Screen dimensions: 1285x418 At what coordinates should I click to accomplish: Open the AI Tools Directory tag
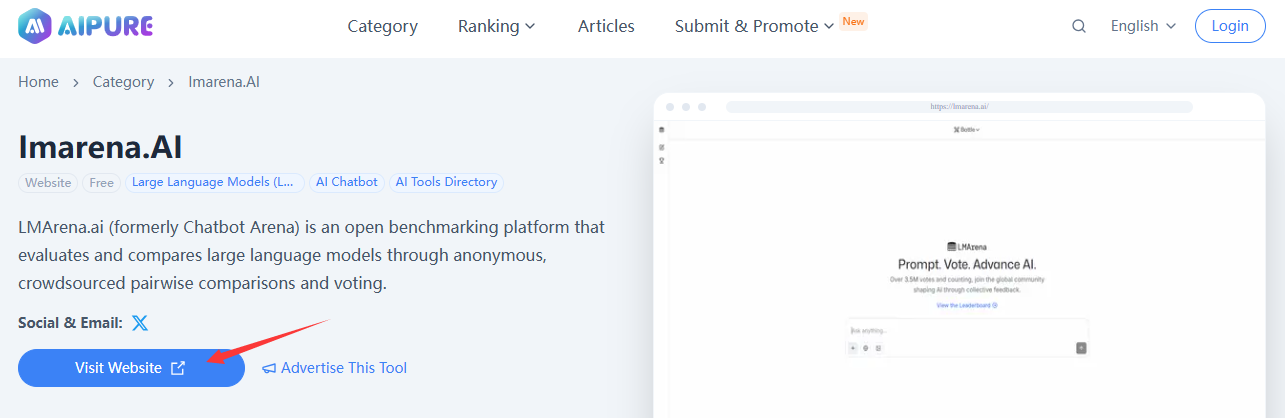pyautogui.click(x=446, y=183)
